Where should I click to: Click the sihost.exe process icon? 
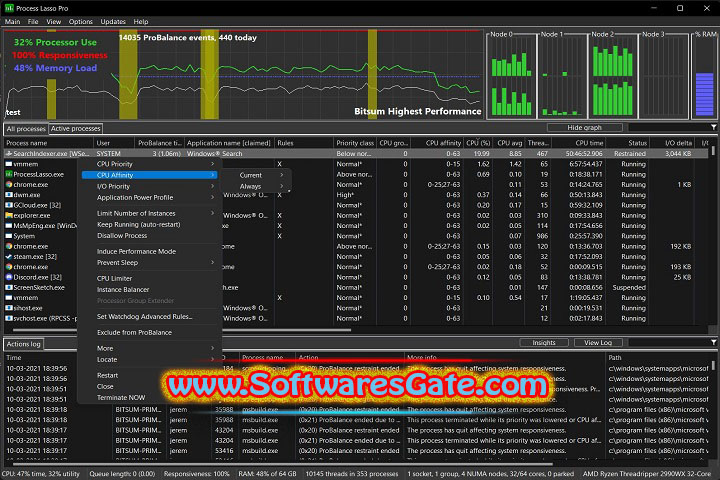point(9,308)
